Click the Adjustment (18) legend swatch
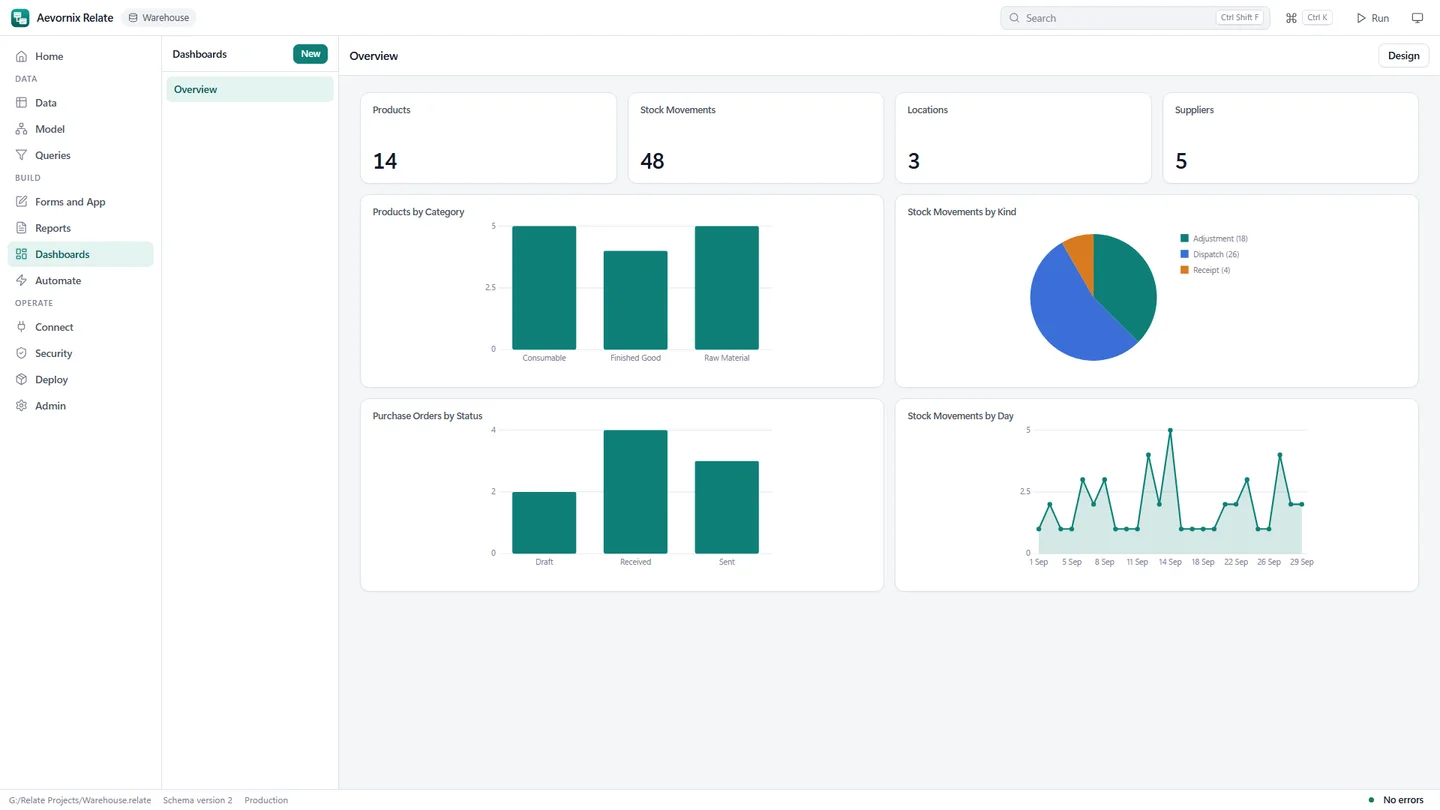Screen dimensions: 1440x810 (x=1185, y=239)
